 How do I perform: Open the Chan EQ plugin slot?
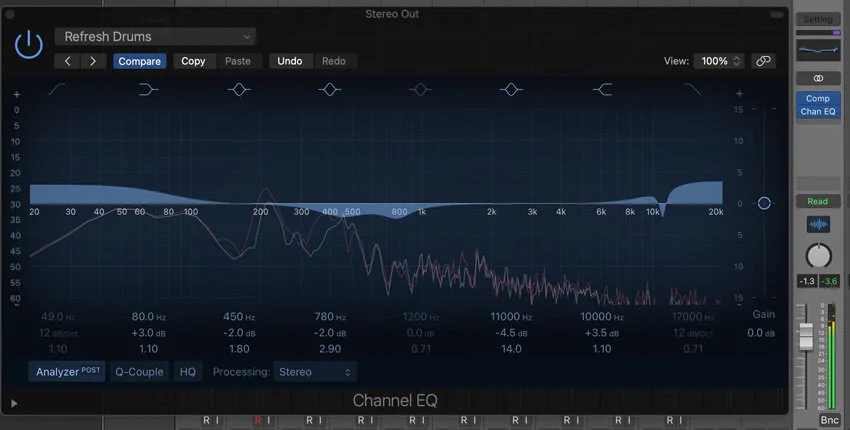click(x=818, y=111)
